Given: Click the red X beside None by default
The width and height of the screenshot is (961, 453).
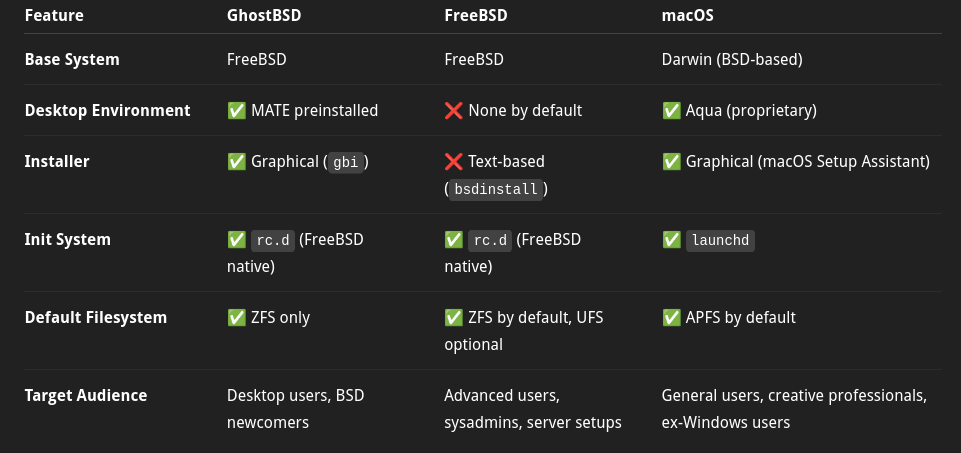Looking at the screenshot, I should (x=454, y=111).
